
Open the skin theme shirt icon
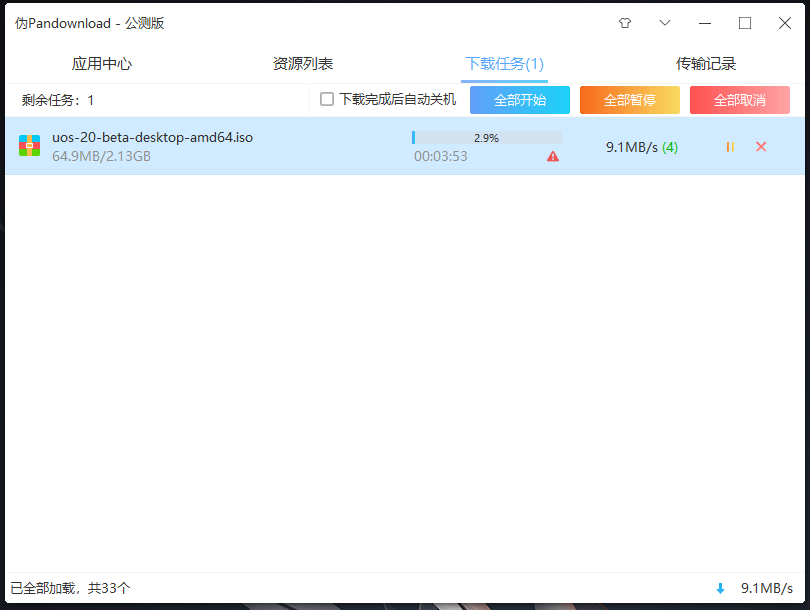pyautogui.click(x=625, y=23)
